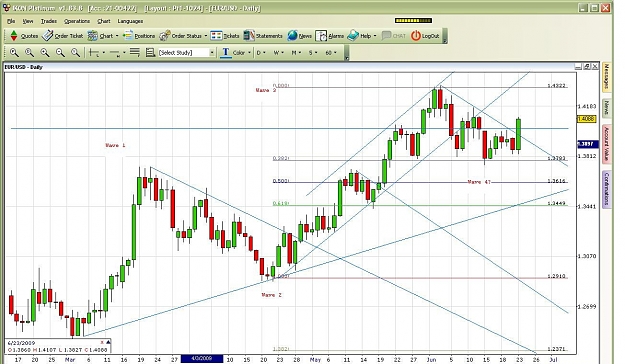Select the text annotation T tool

coord(226,52)
